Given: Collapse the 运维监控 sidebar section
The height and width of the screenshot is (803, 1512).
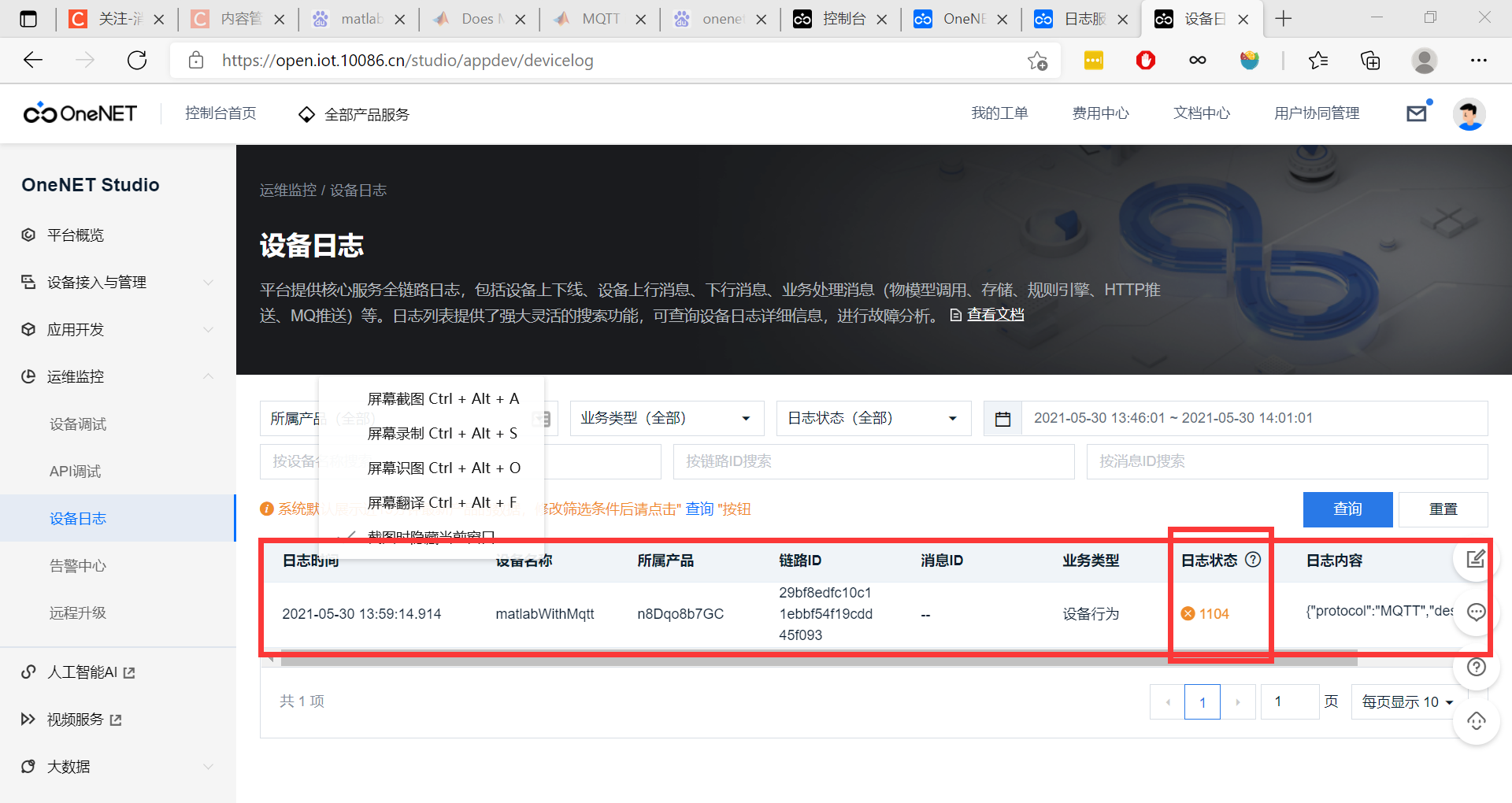Looking at the screenshot, I should tap(208, 376).
